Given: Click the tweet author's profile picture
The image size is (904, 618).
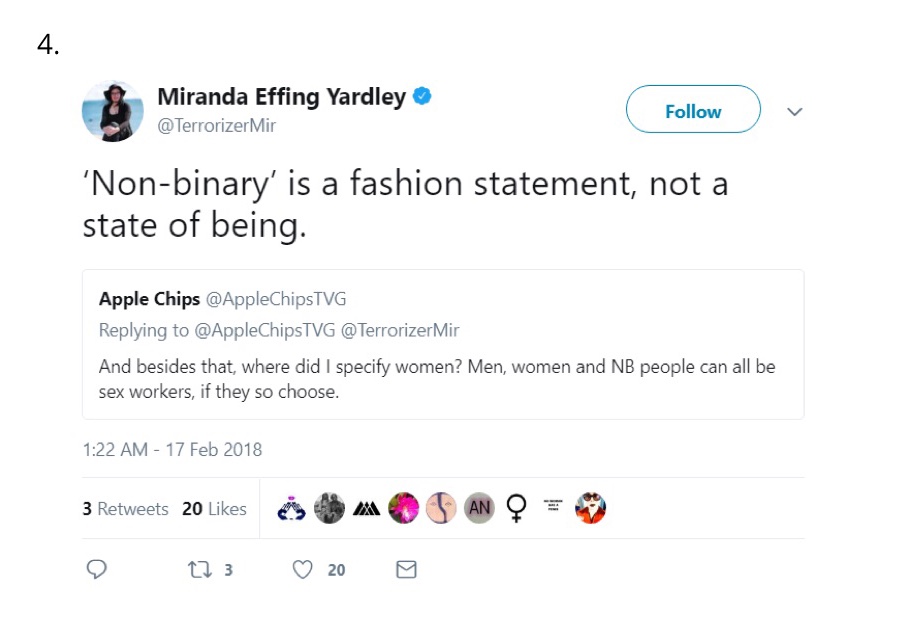Looking at the screenshot, I should pos(113,111).
